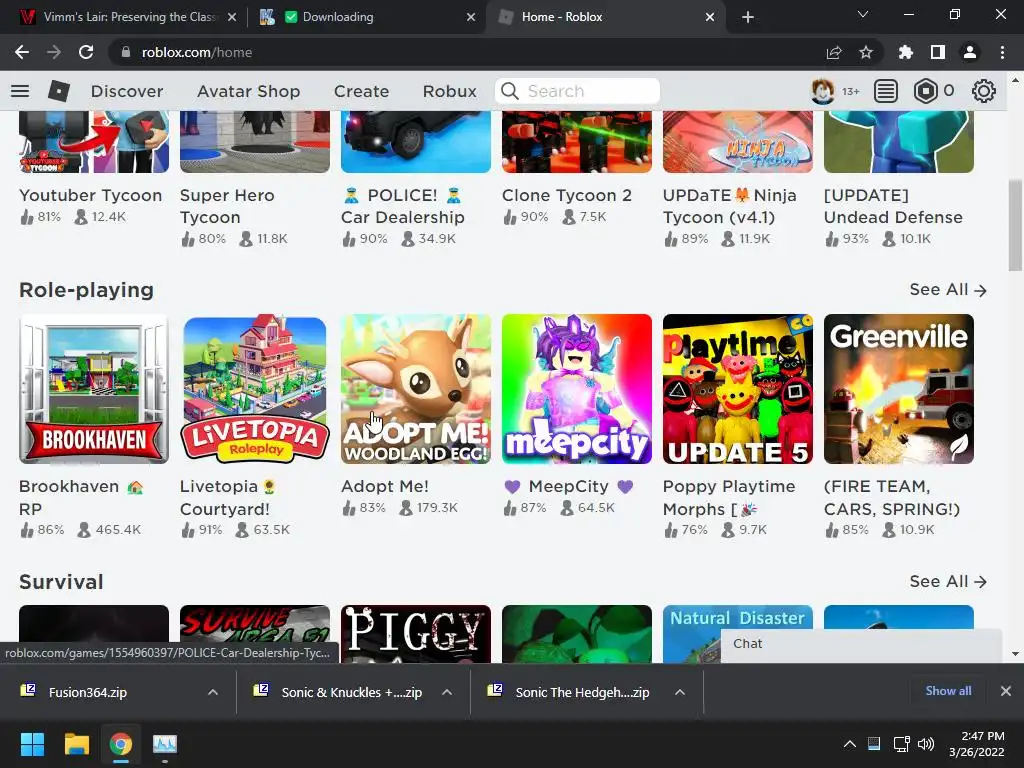Click the Super Hero Tycoon title
The width and height of the screenshot is (1024, 768).
pyautogui.click(x=227, y=206)
